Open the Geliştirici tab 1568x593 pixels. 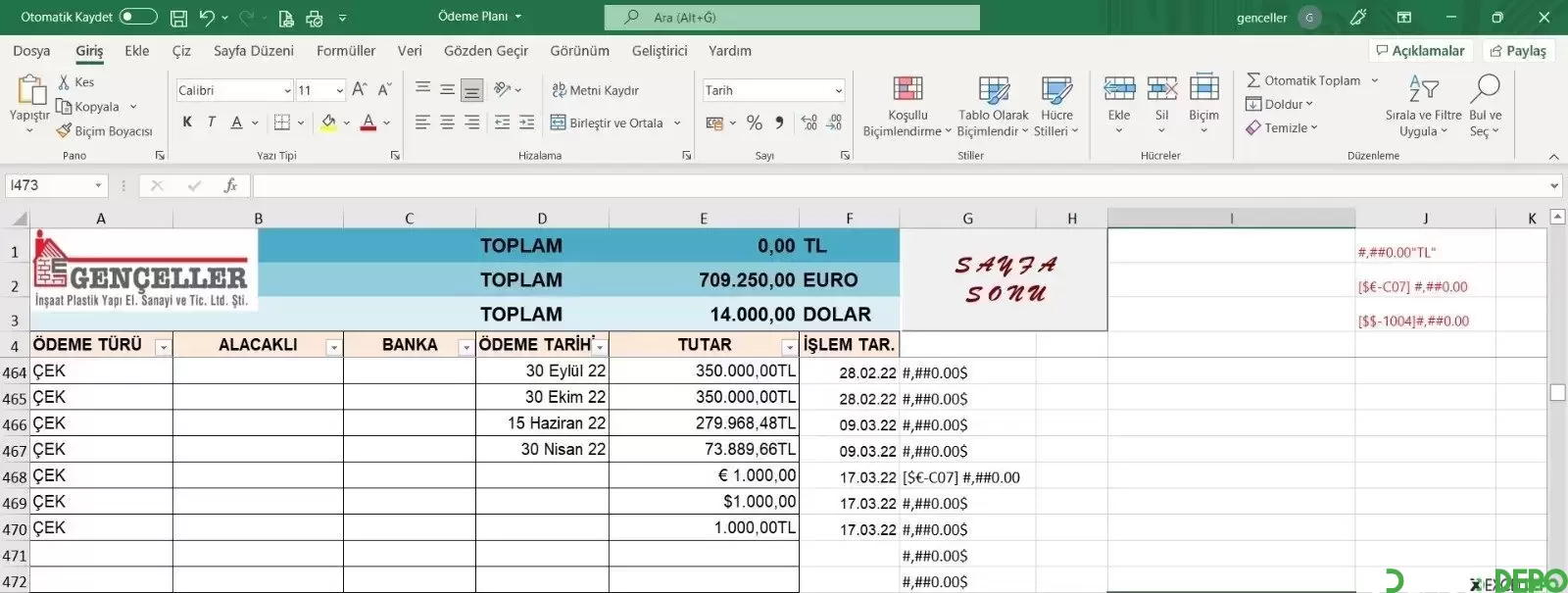coord(660,51)
